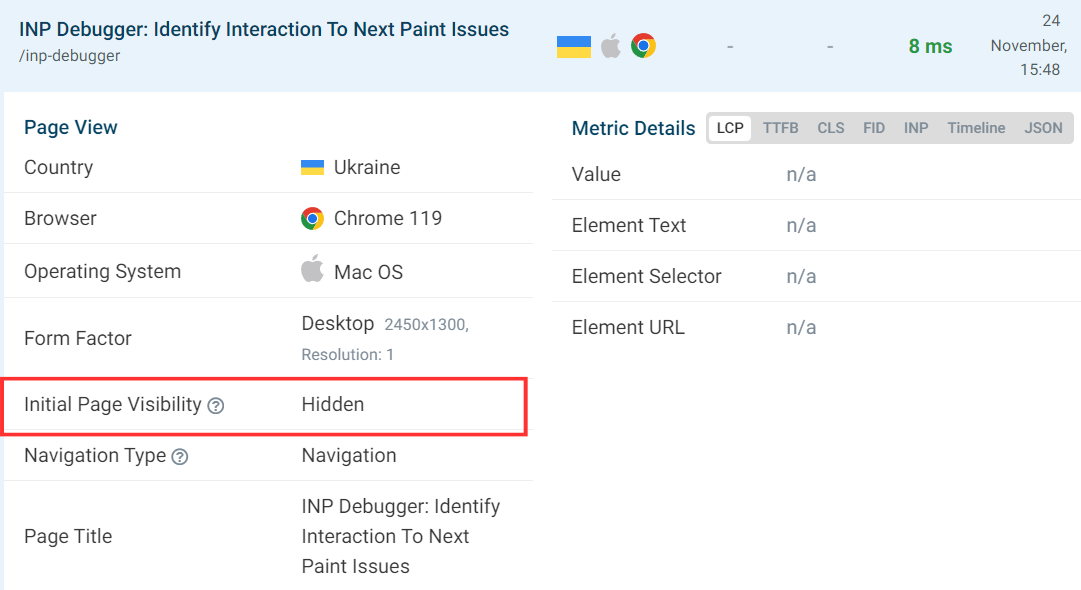
Task: Select the LCP metric tab
Action: pyautogui.click(x=730, y=128)
